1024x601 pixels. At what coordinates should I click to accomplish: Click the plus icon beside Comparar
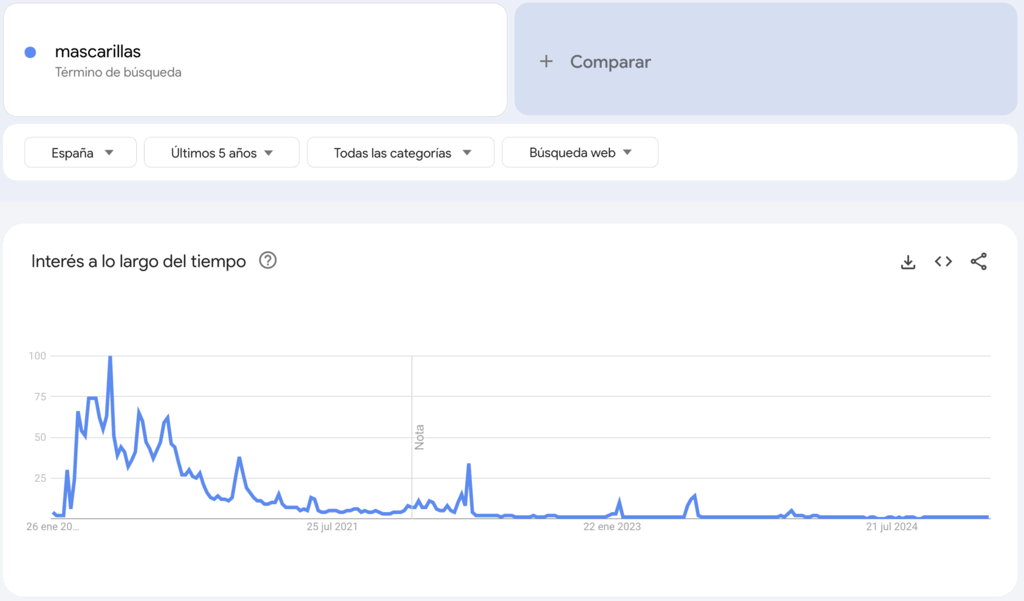tap(546, 62)
